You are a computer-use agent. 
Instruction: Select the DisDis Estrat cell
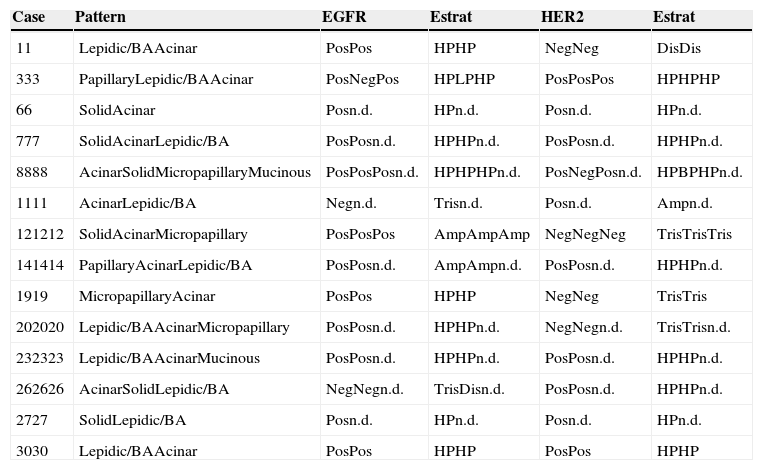[x=680, y=49]
